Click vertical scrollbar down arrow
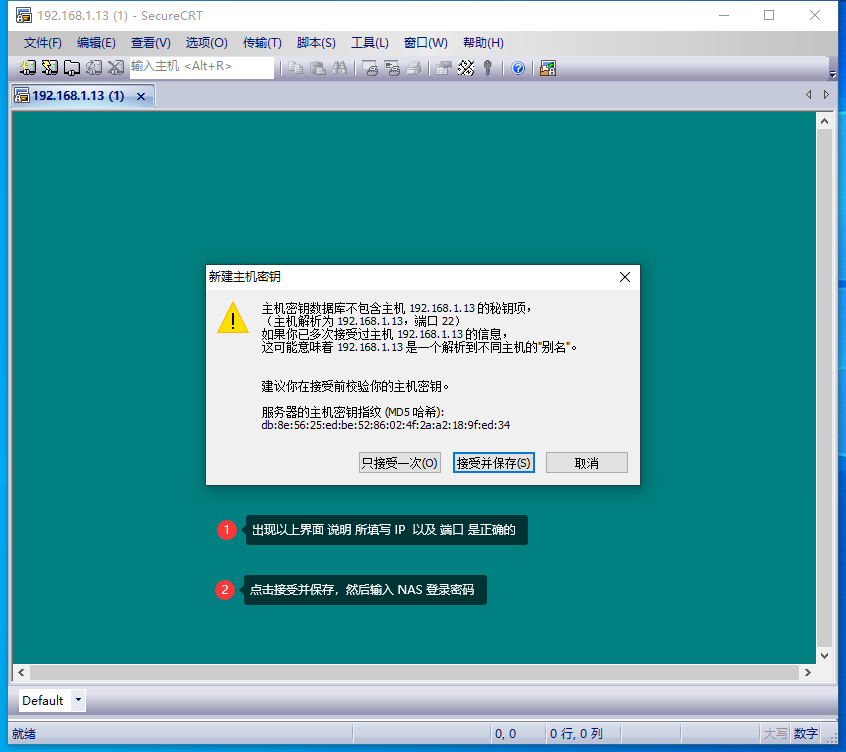Viewport: 846px width, 752px height. (824, 655)
